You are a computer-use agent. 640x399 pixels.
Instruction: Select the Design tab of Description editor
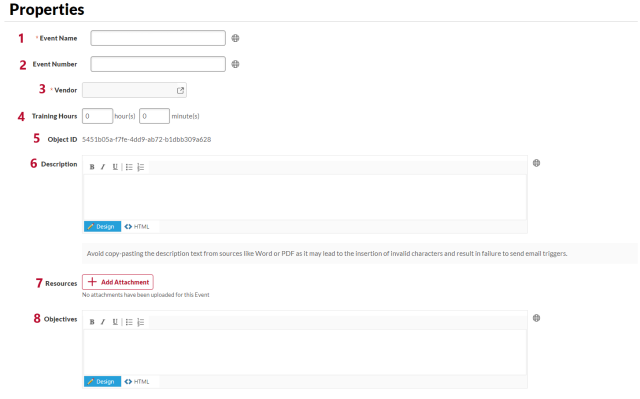pyautogui.click(x=102, y=226)
